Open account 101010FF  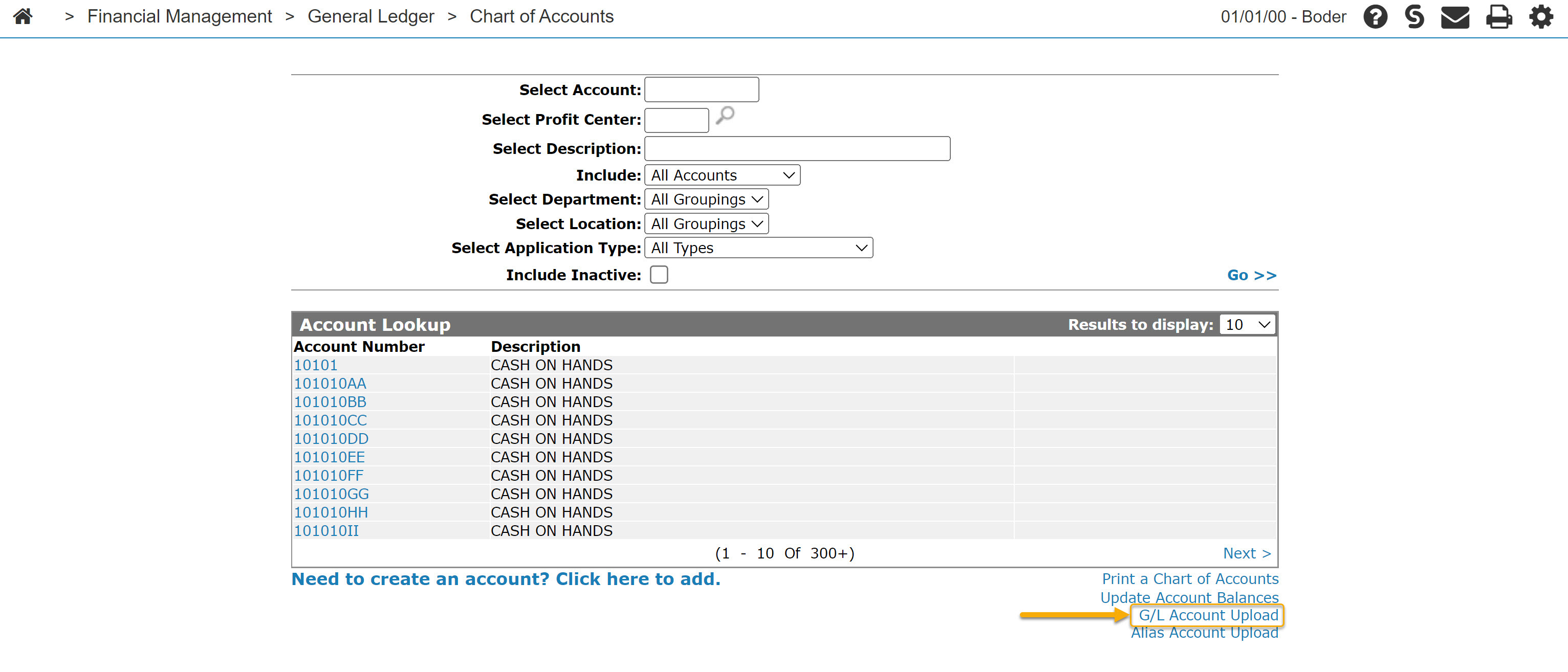tap(329, 476)
